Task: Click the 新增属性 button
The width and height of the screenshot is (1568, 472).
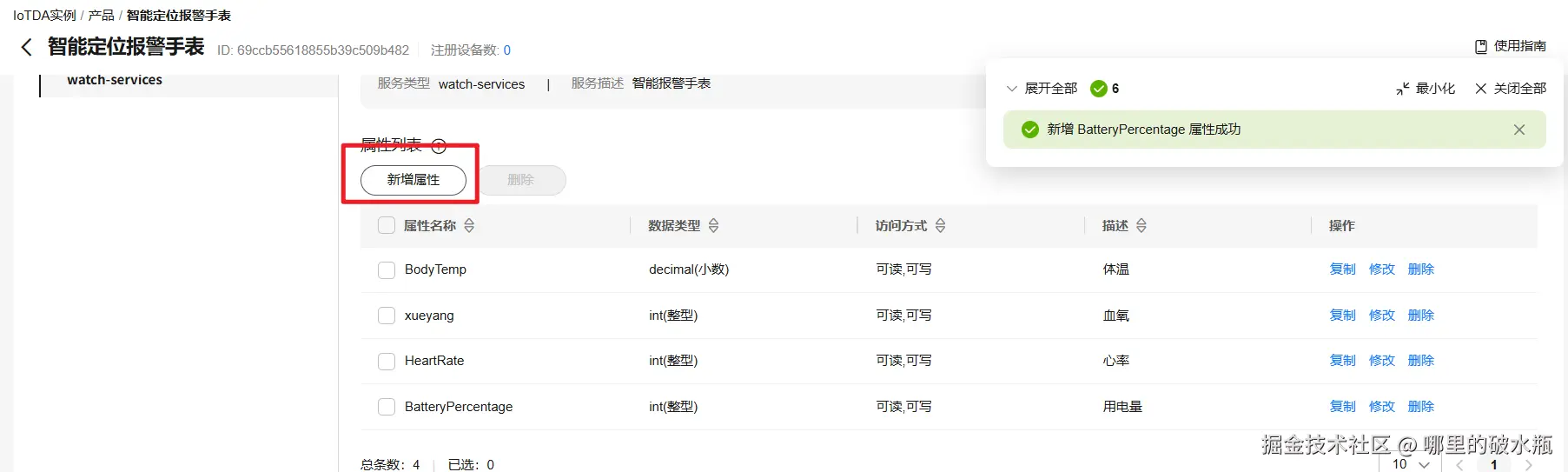Action: (x=414, y=180)
